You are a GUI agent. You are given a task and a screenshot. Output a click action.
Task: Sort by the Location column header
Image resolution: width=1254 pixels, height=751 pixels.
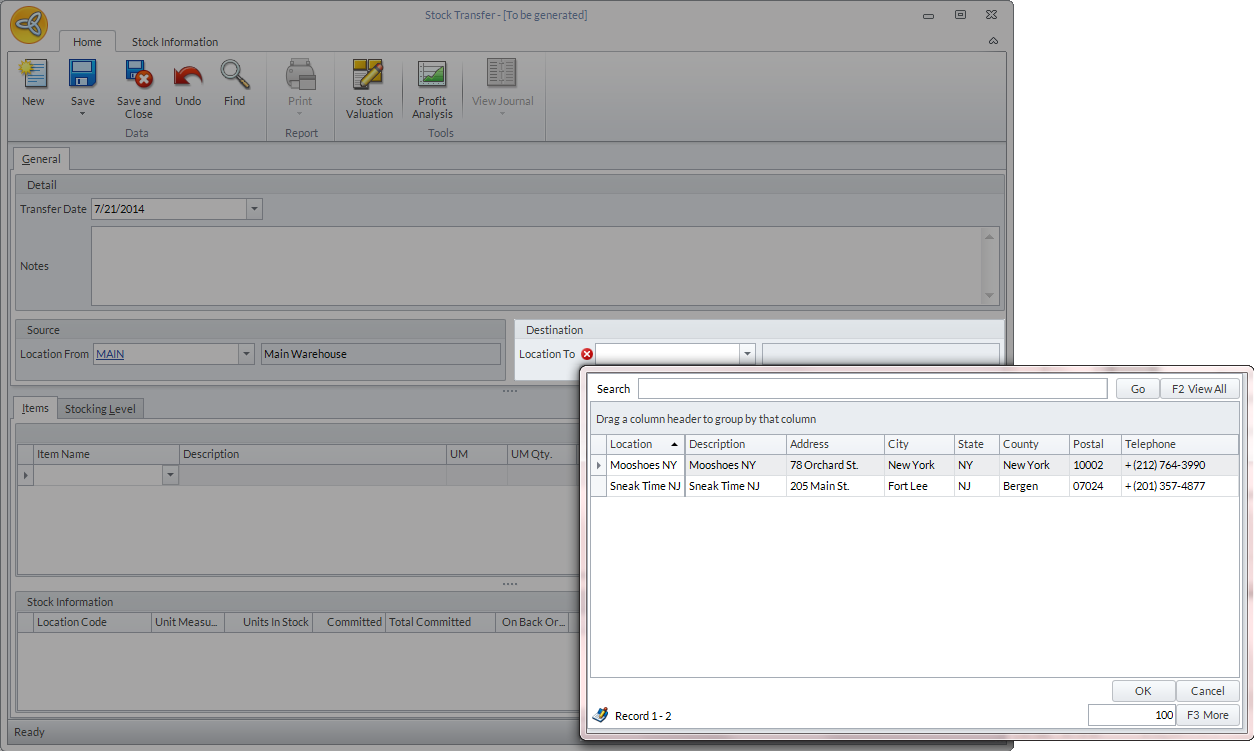[x=640, y=444]
